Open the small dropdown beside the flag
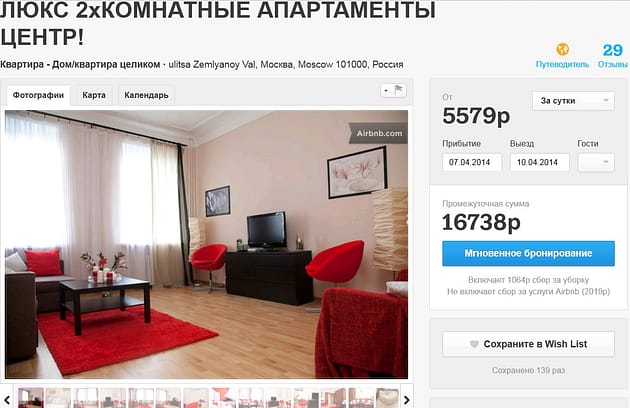Viewport: 630px width, 408px height. (x=387, y=90)
